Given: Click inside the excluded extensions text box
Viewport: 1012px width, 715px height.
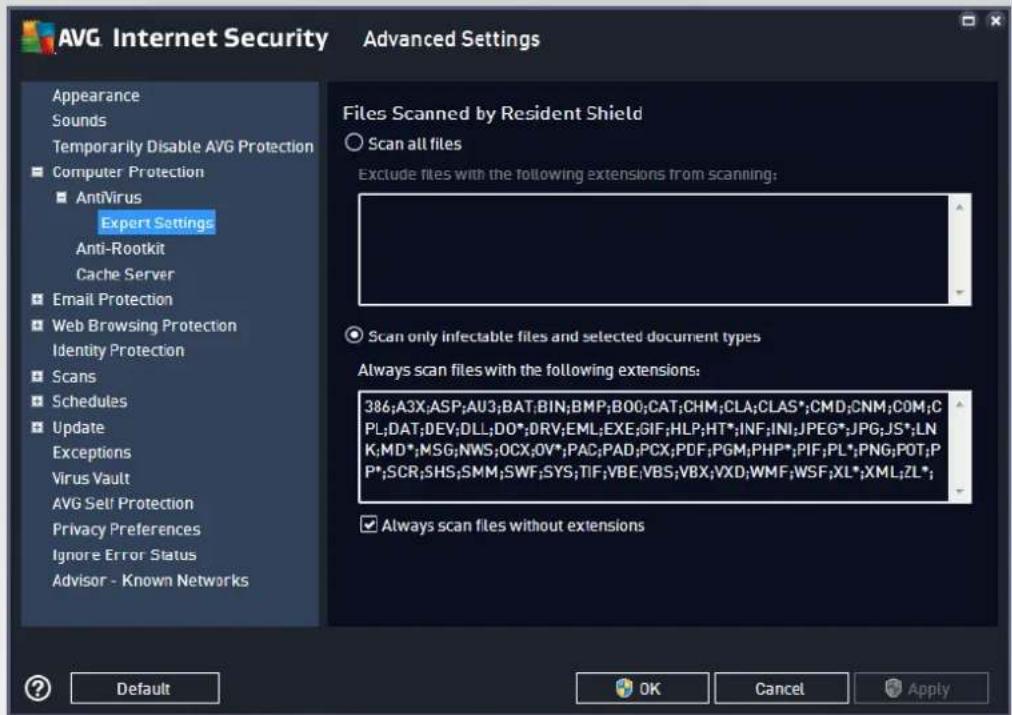Looking at the screenshot, I should point(653,249).
